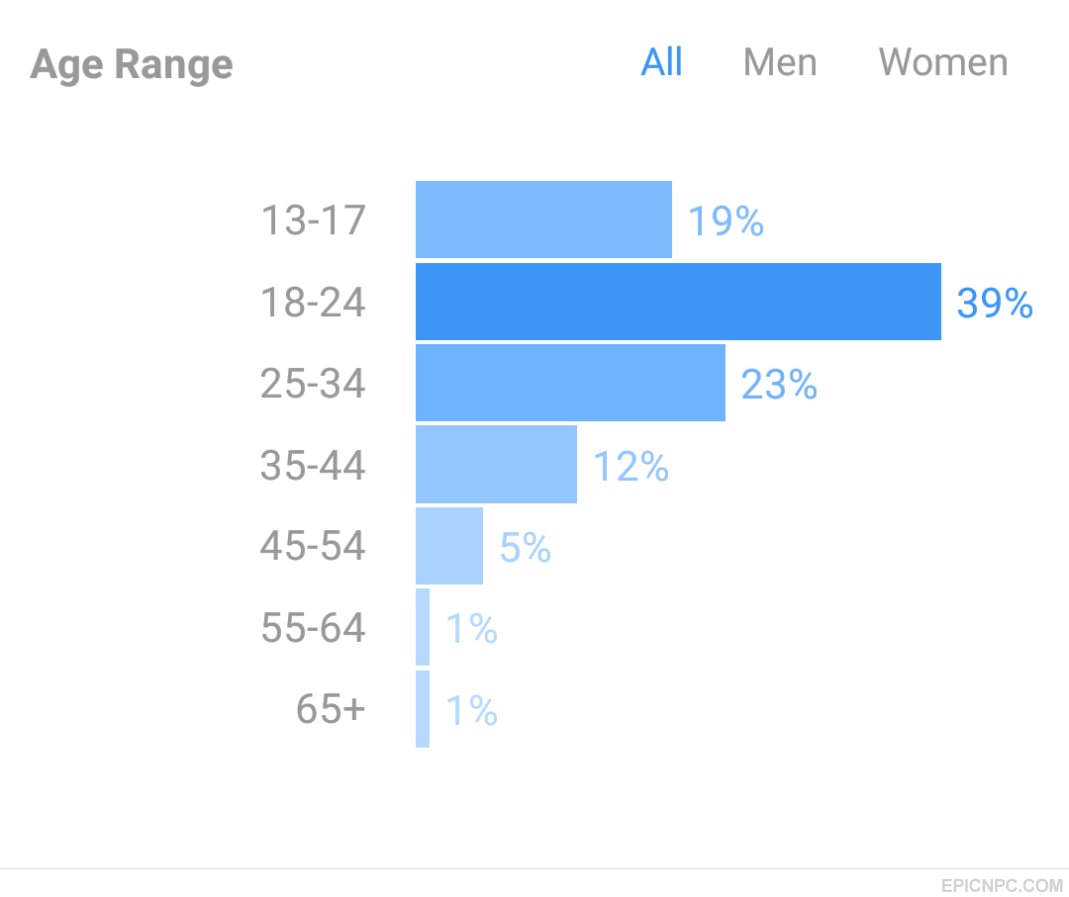The width and height of the screenshot is (1069, 897).
Task: Switch to the Men tab
Action: click(780, 63)
